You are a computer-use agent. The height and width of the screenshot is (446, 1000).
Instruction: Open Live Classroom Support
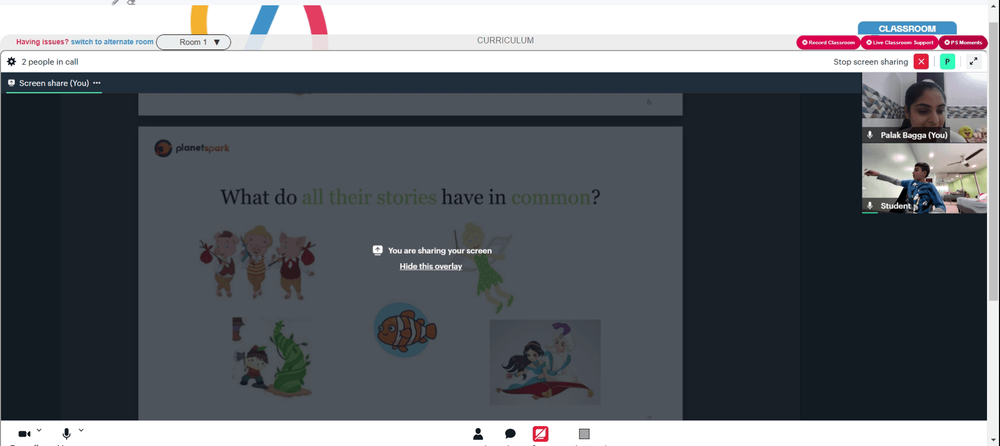[899, 43]
